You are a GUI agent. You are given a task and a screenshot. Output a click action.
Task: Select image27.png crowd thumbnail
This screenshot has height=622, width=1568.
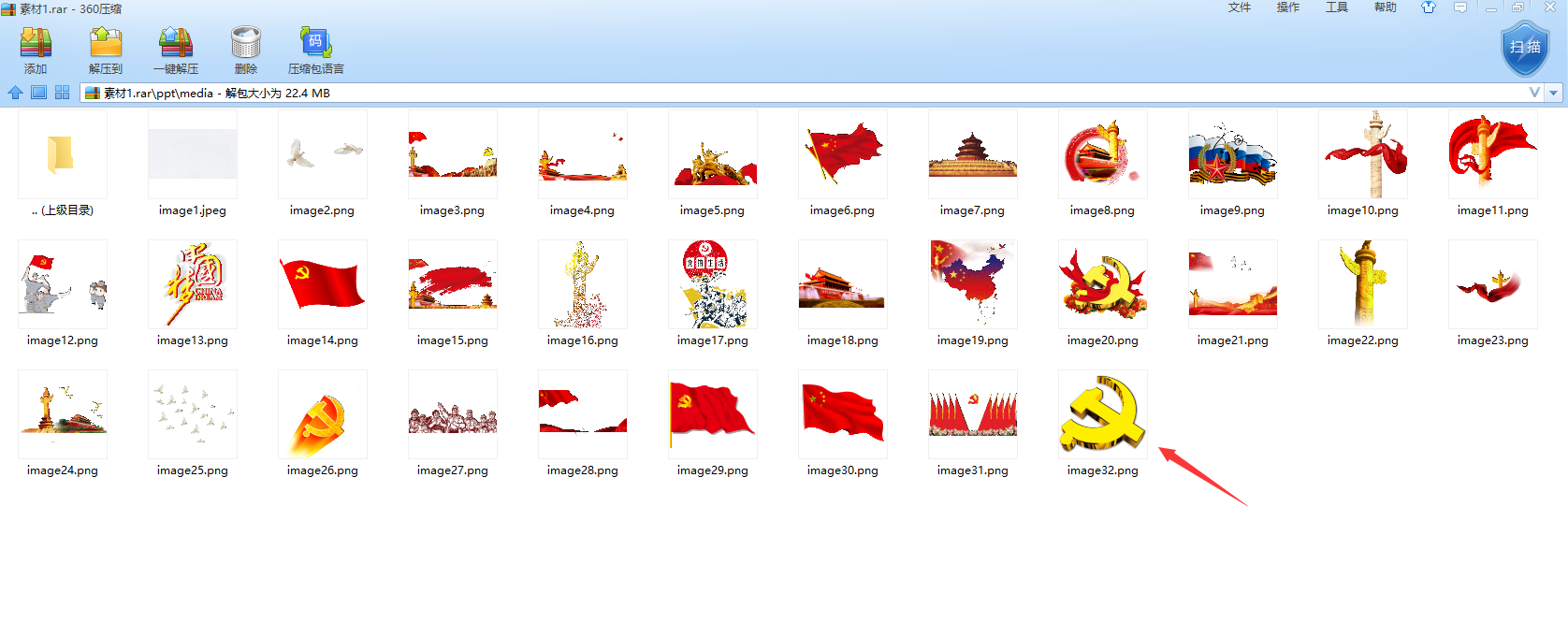click(x=453, y=414)
